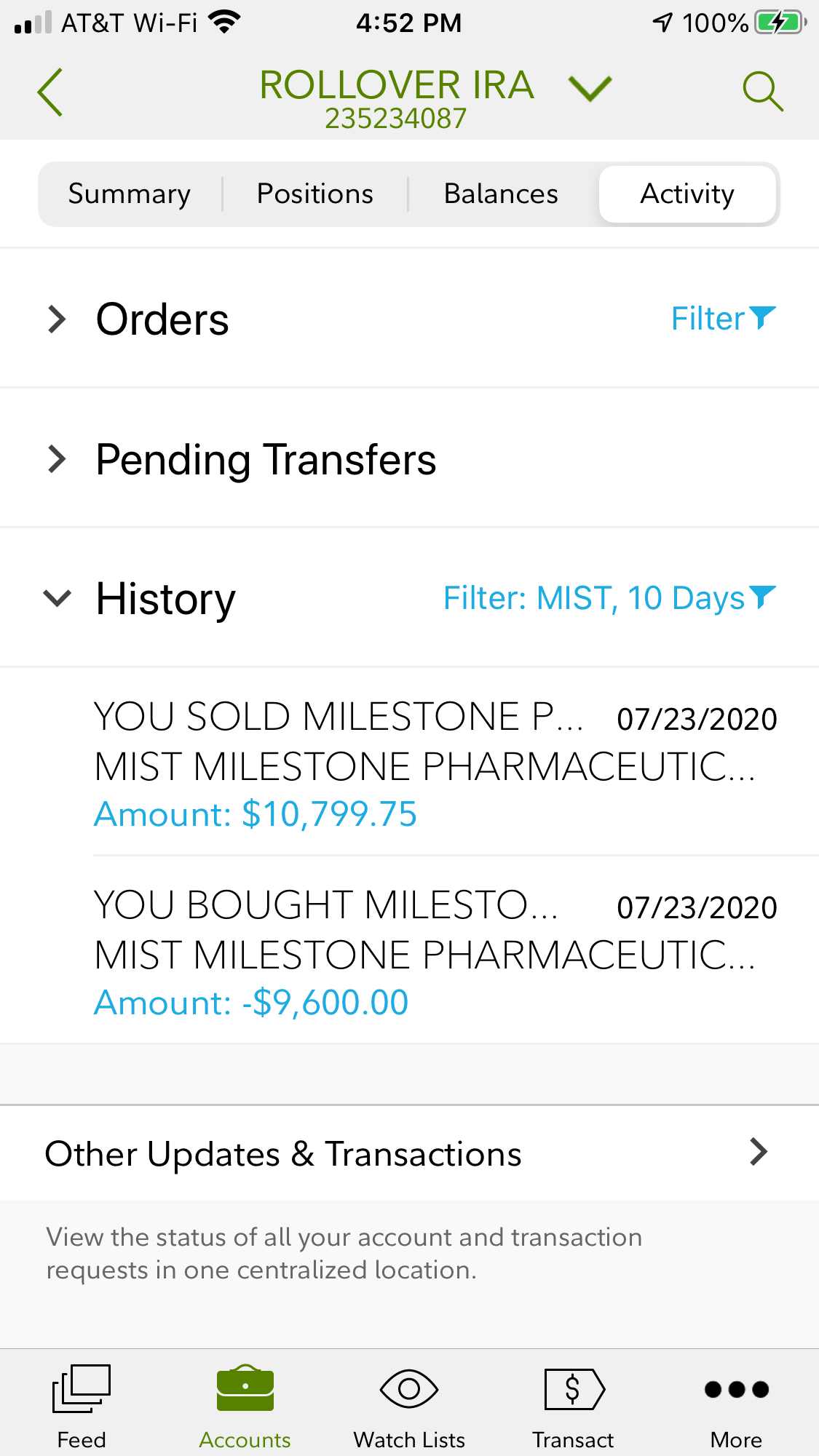Tap the back arrow icon
This screenshot has height=1456, width=819.
point(50,92)
